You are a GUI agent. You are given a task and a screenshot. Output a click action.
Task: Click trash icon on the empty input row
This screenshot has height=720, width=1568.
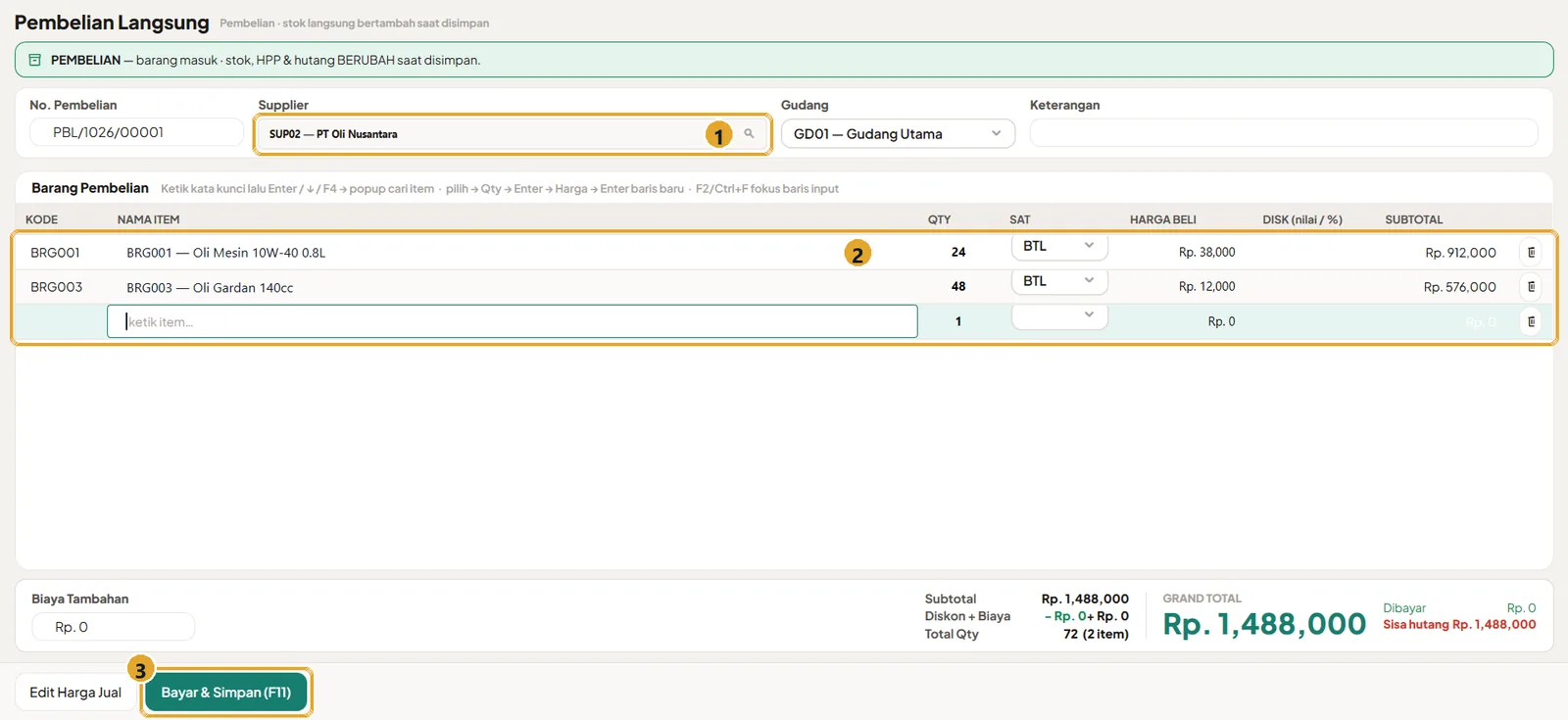pyautogui.click(x=1531, y=321)
